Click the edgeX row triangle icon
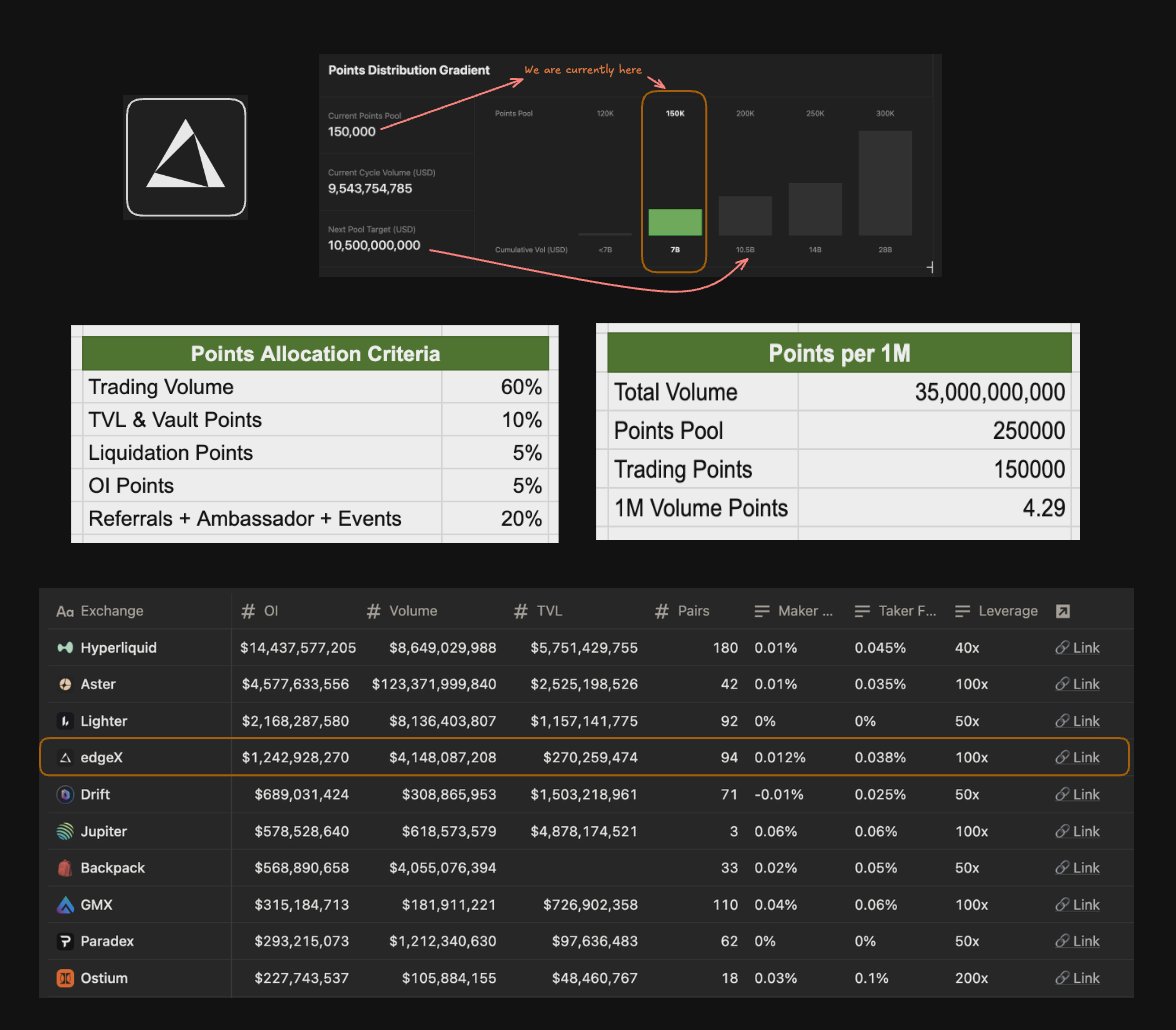 click(65, 758)
